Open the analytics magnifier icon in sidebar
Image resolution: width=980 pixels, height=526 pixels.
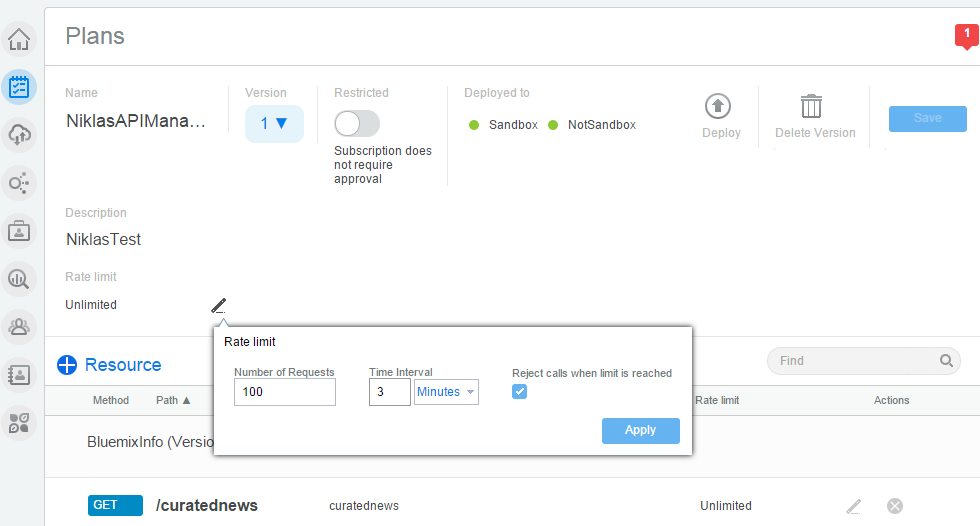[19, 279]
